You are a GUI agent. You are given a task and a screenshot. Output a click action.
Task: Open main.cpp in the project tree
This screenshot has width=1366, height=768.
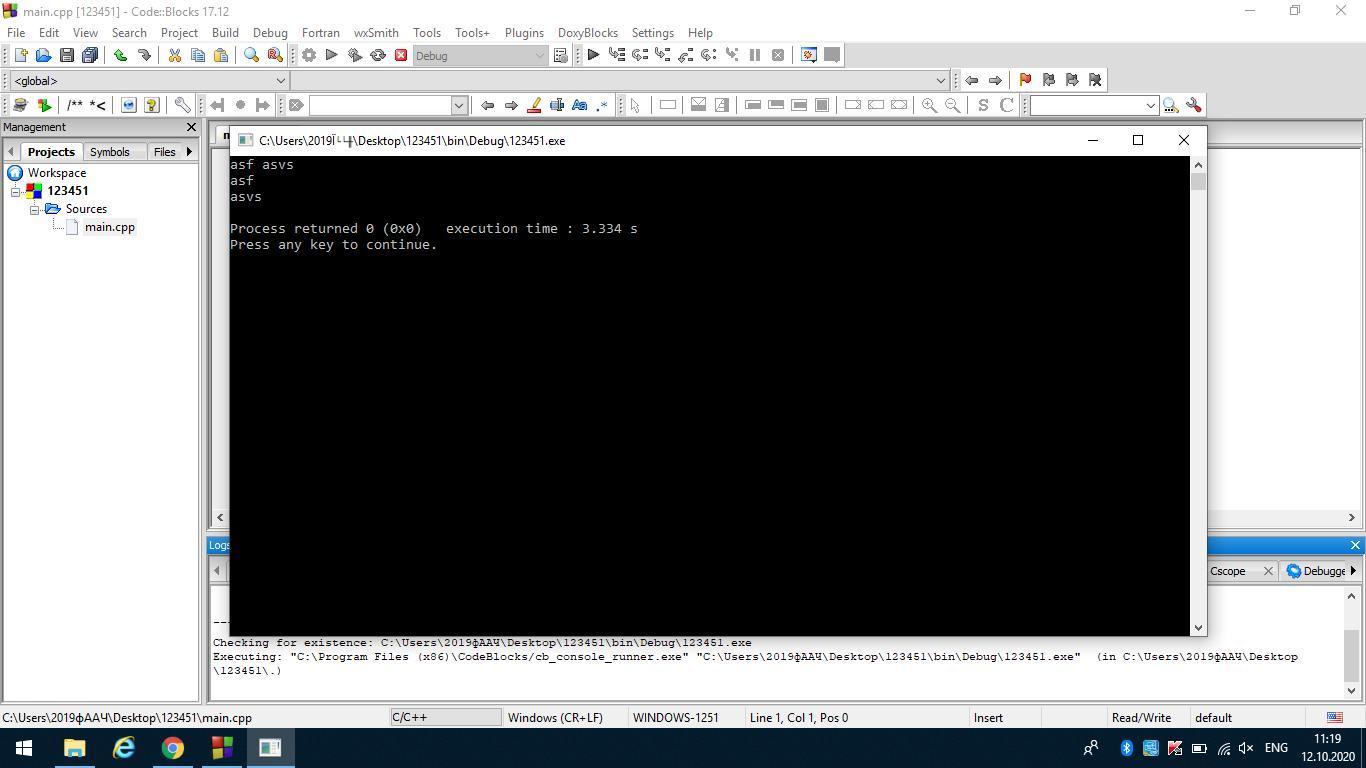[x=109, y=227]
